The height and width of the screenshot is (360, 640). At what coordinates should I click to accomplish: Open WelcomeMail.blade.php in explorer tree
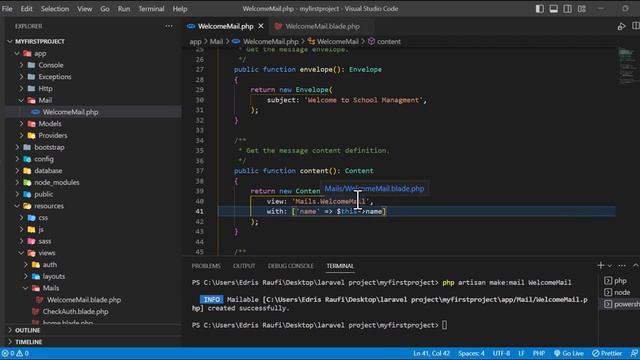[x=84, y=300]
